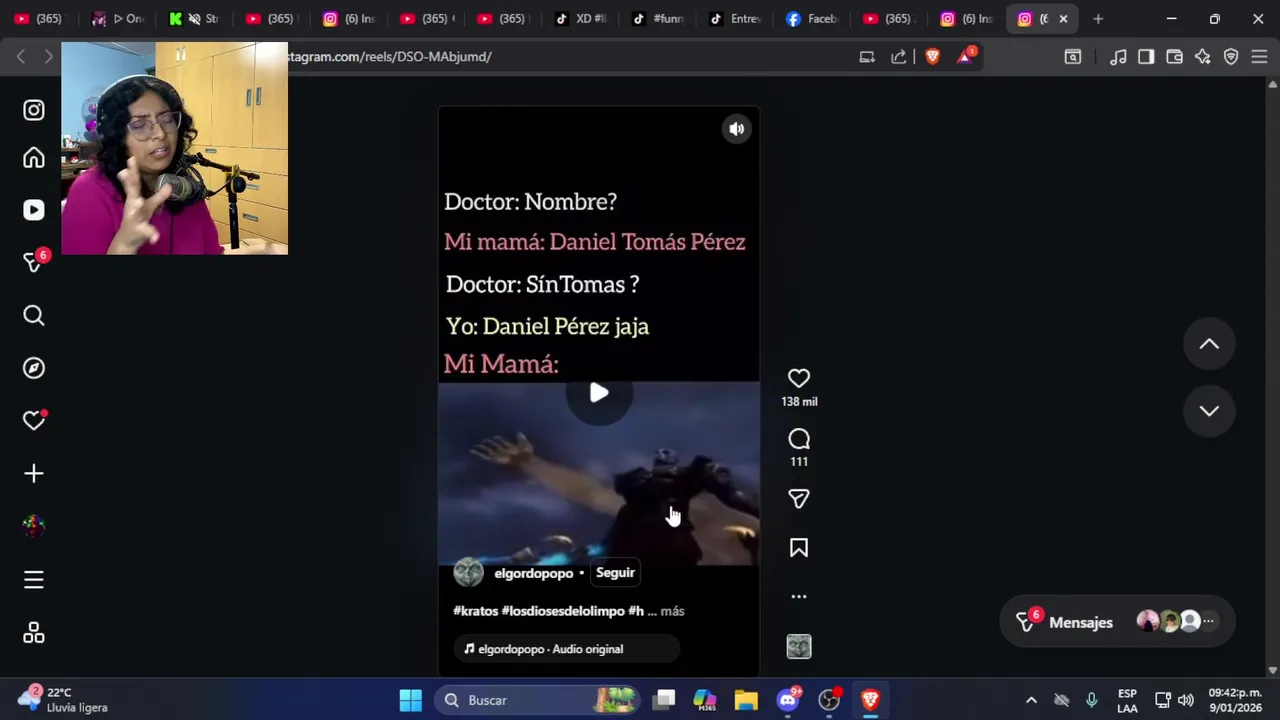This screenshot has height=720, width=1280.
Task: Switch to the Facebook tab
Action: click(813, 19)
